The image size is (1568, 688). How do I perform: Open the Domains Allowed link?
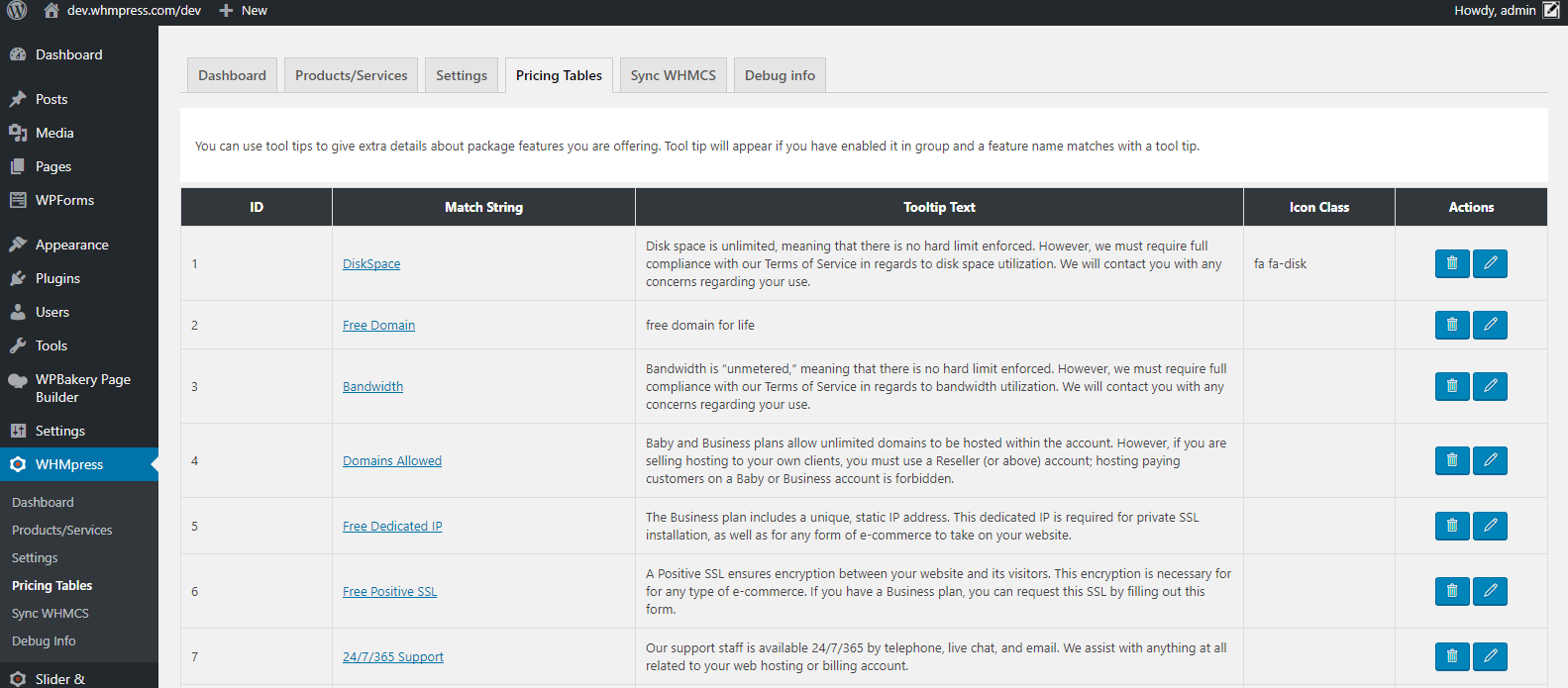pos(392,460)
